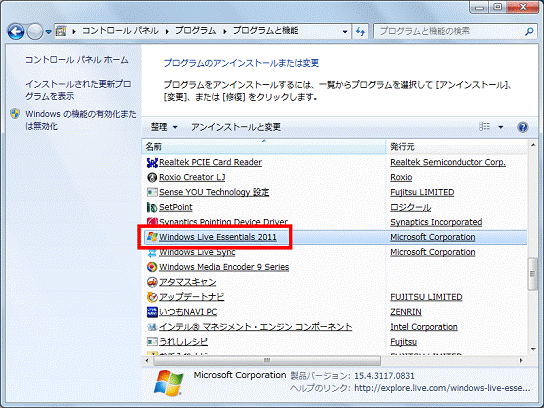The height and width of the screenshot is (408, 544).
Task: Click the Realtek PCIE Card Reader icon
Action: tap(152, 162)
